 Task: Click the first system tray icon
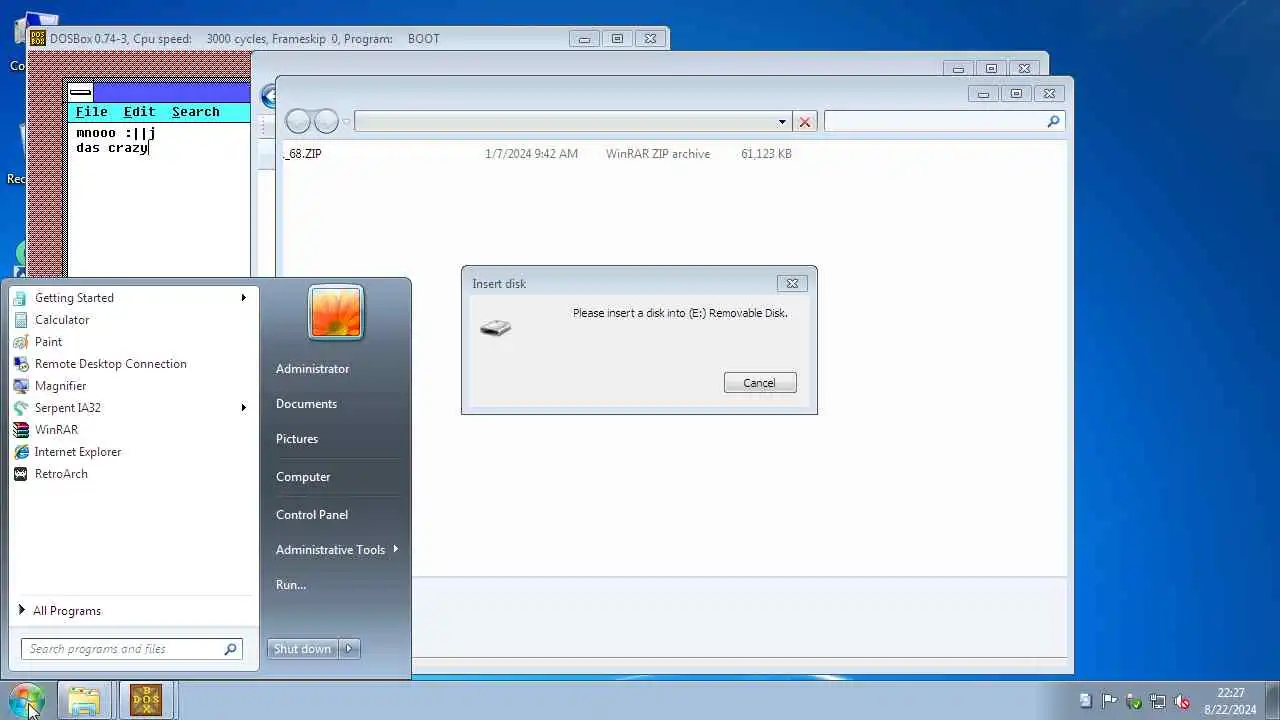1086,701
